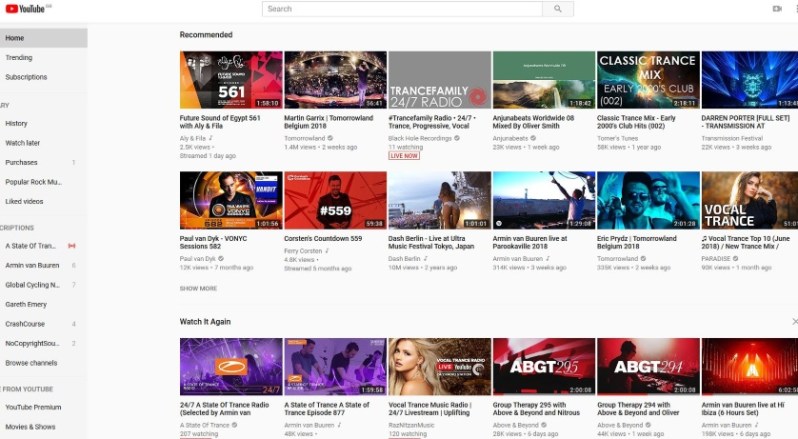Open the Watch later playlist

[x=23, y=143]
